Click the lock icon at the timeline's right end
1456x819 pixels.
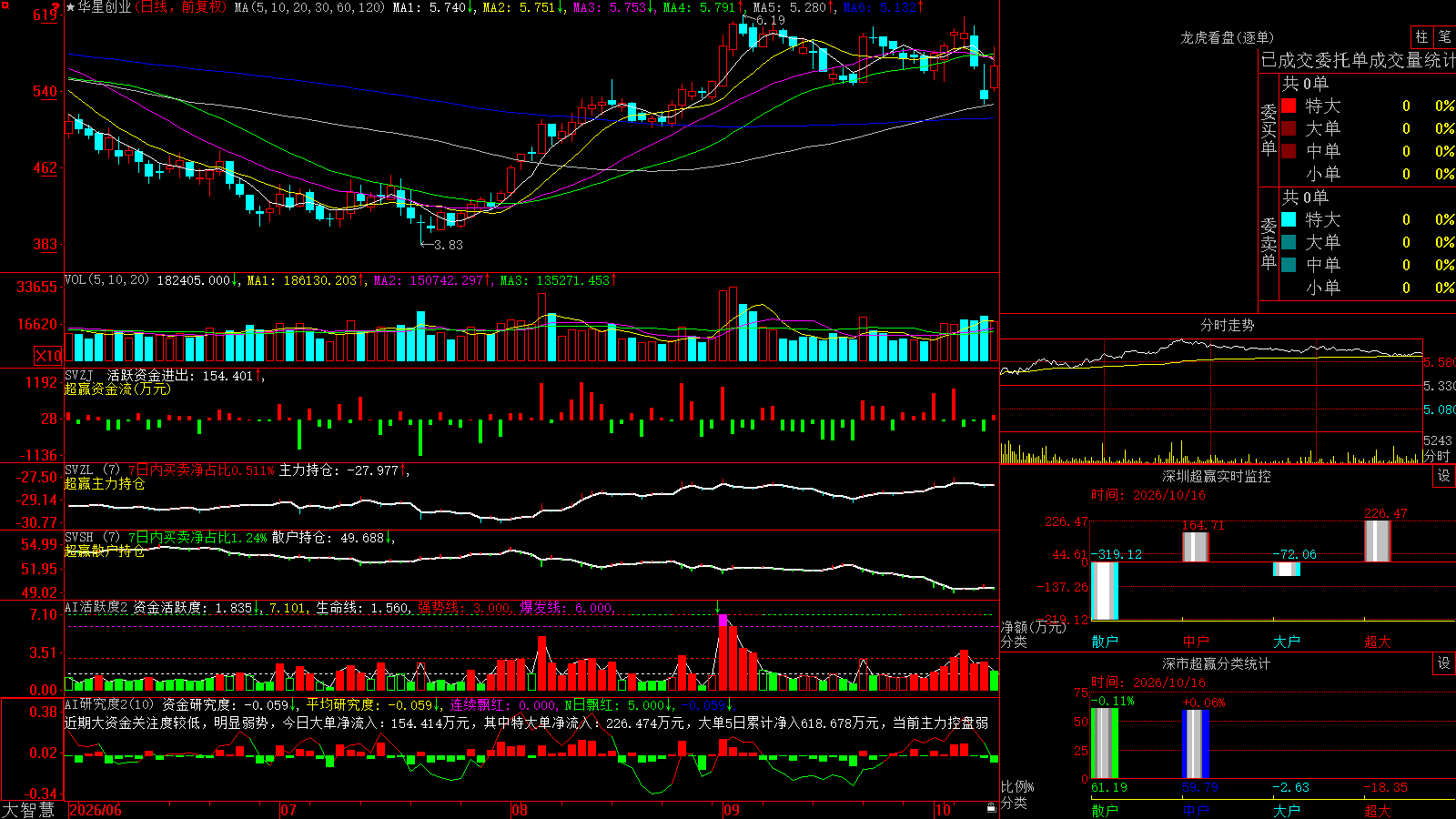pos(991,808)
